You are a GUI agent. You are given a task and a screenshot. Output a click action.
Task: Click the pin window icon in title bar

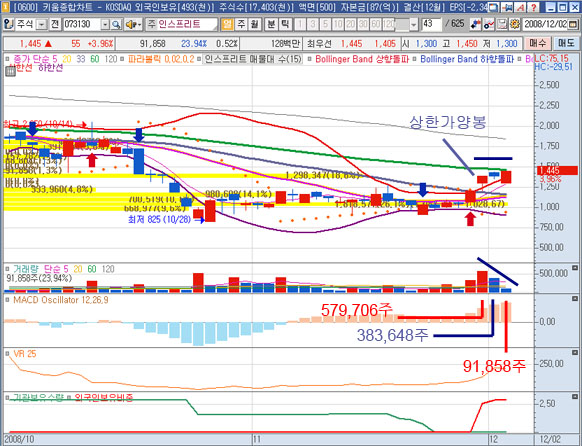pyautogui.click(x=507, y=7)
